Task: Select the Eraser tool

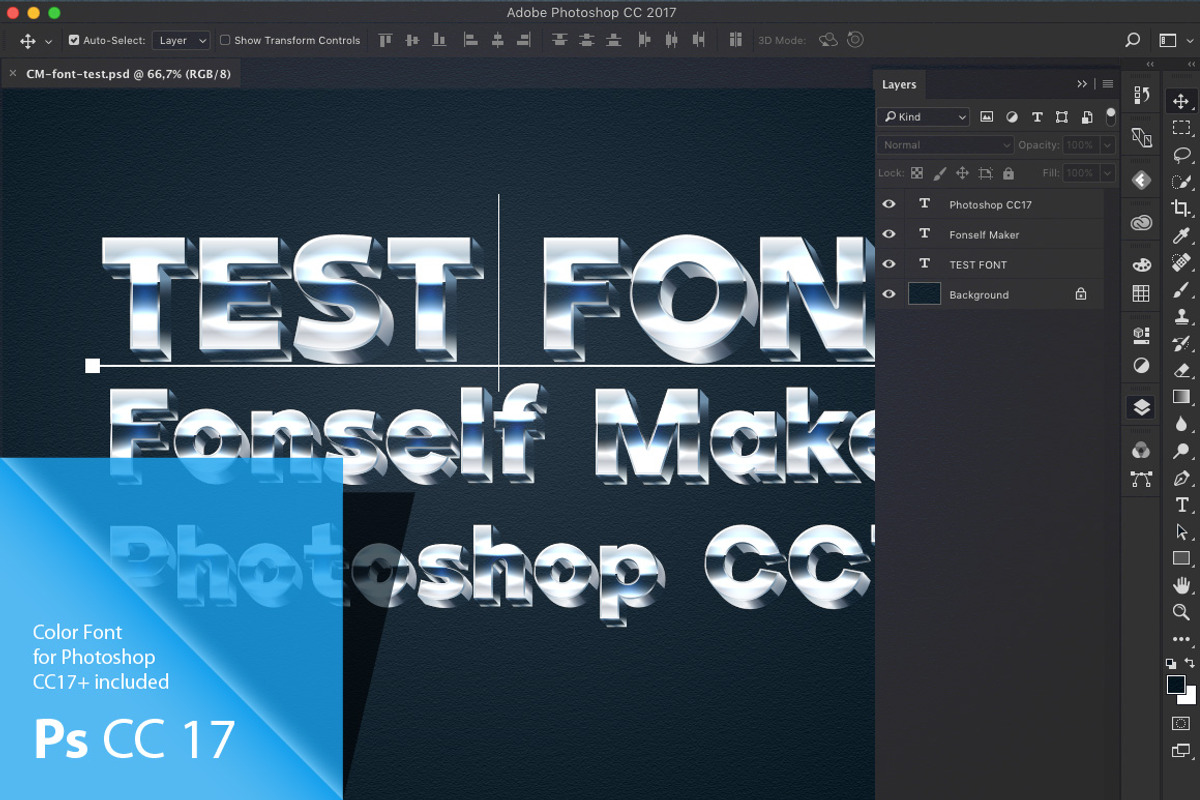Action: [x=1181, y=370]
